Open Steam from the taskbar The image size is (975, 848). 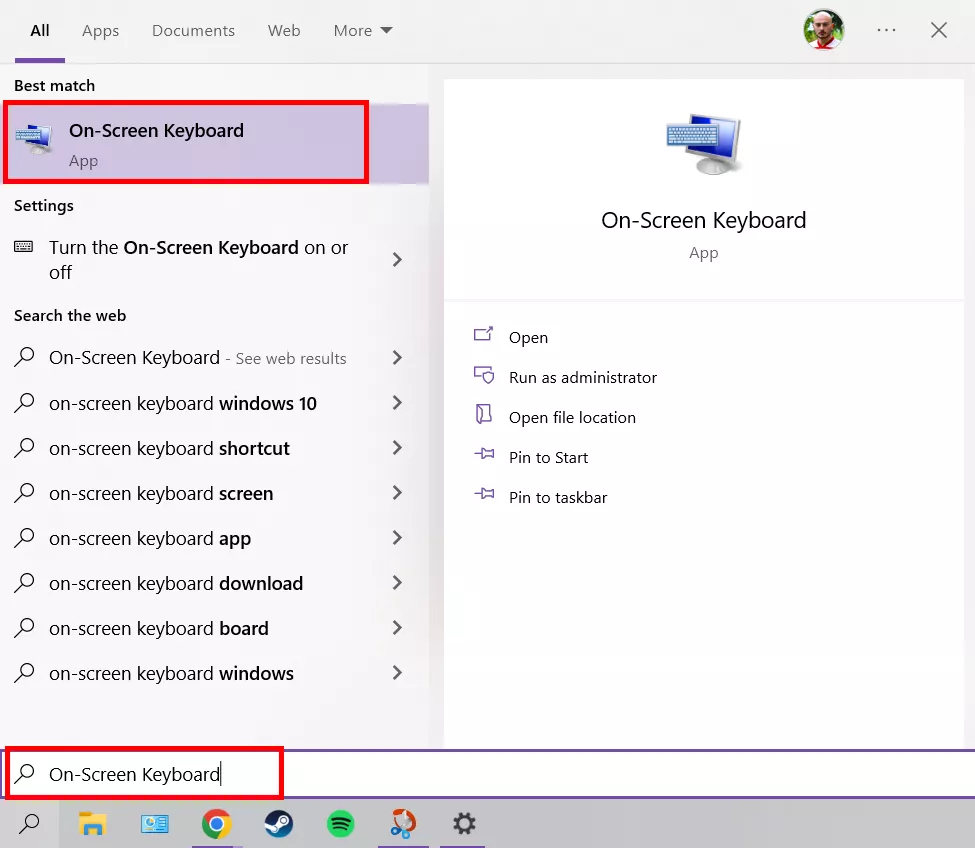coord(278,824)
